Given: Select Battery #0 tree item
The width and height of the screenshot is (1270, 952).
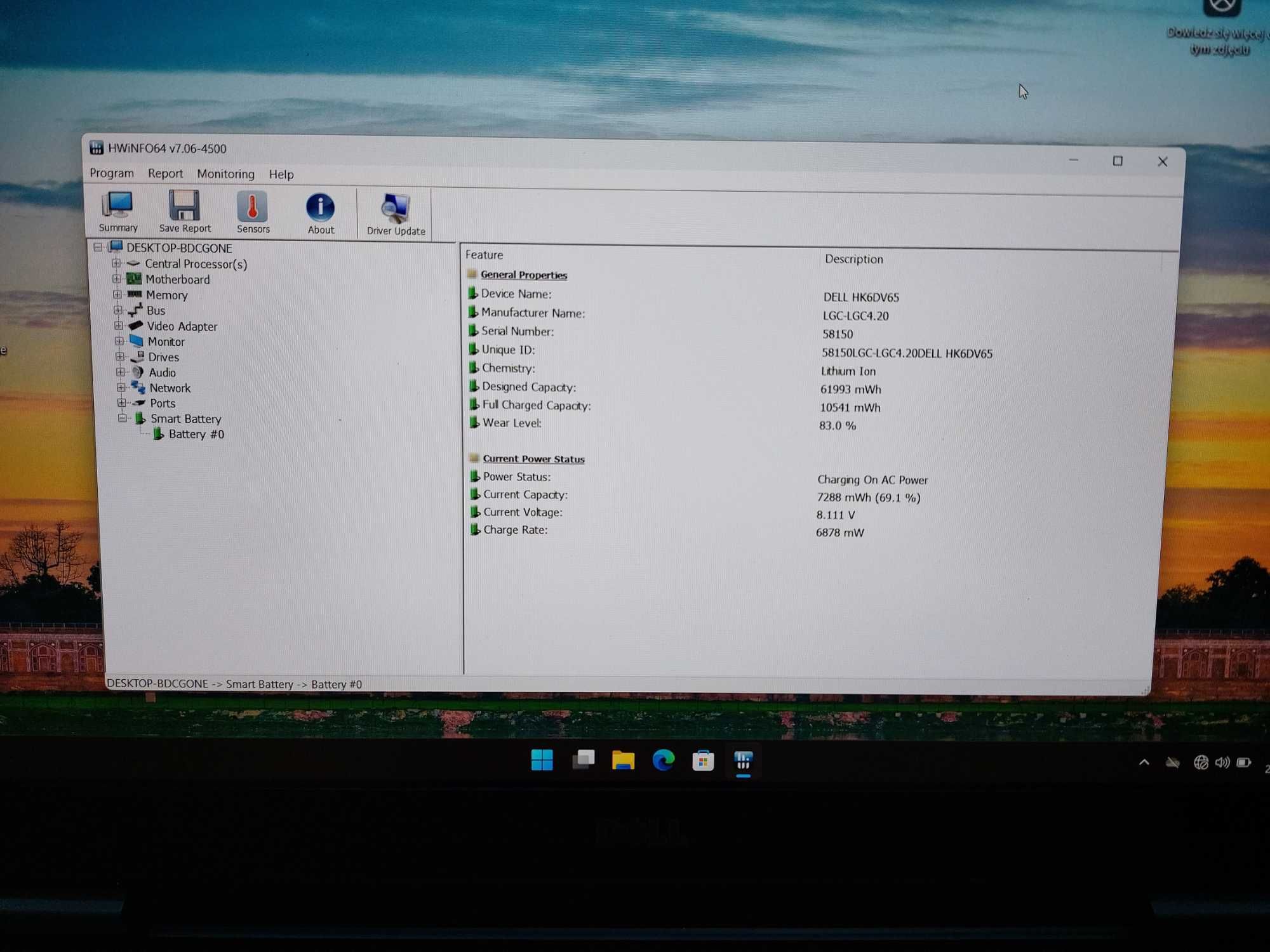Looking at the screenshot, I should click(x=196, y=434).
